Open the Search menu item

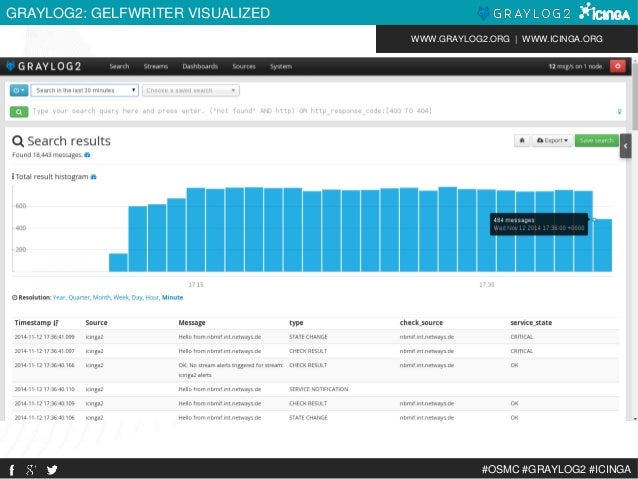tap(119, 66)
